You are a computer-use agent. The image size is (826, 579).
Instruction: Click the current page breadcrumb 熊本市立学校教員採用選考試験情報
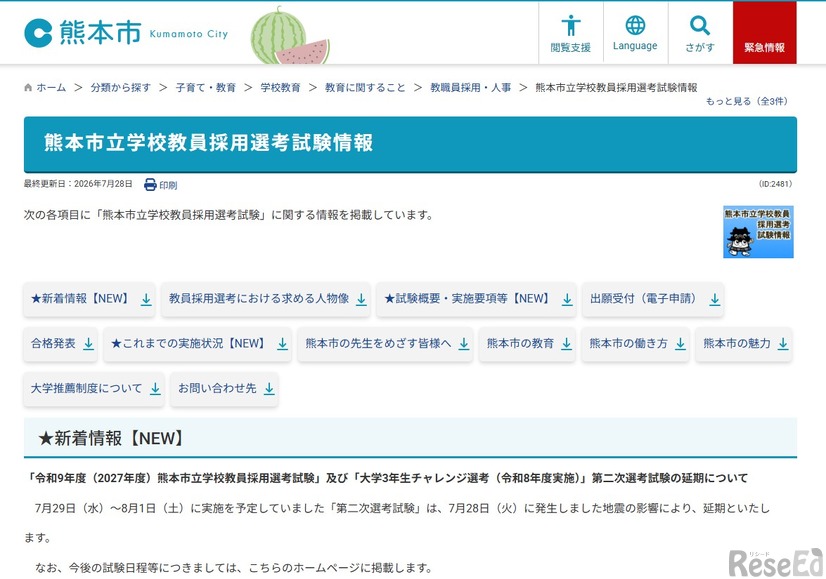[x=616, y=87]
